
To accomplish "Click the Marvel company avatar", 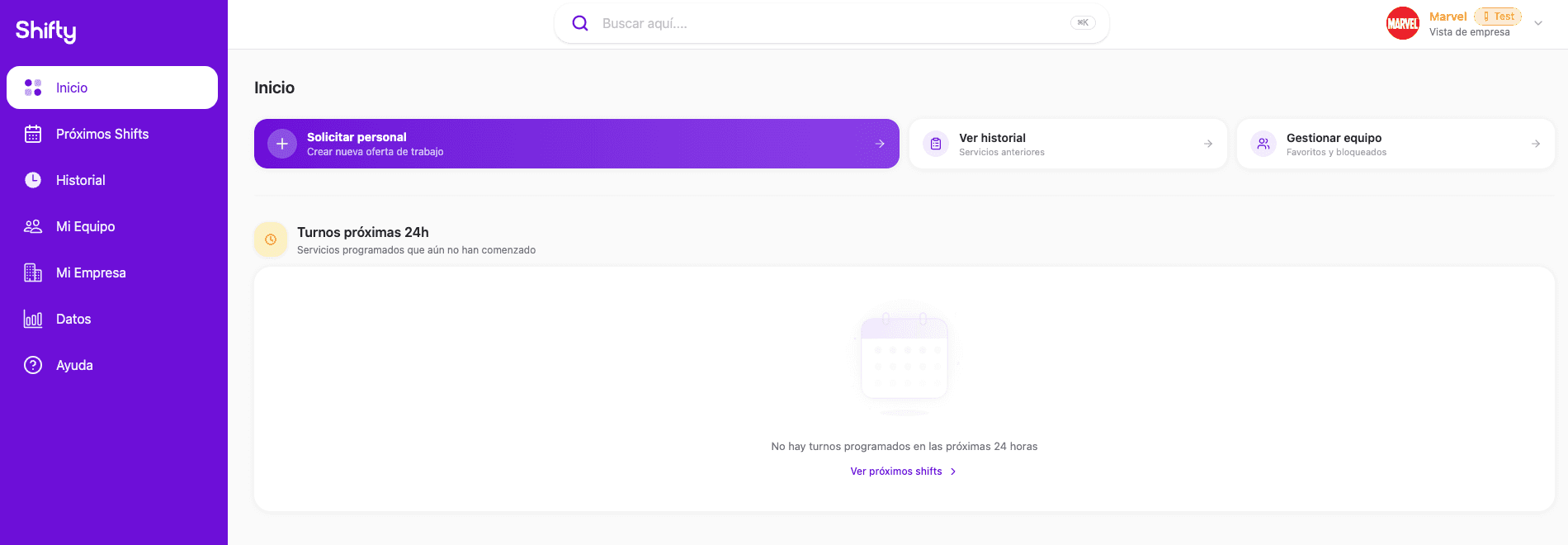I will point(1402,23).
